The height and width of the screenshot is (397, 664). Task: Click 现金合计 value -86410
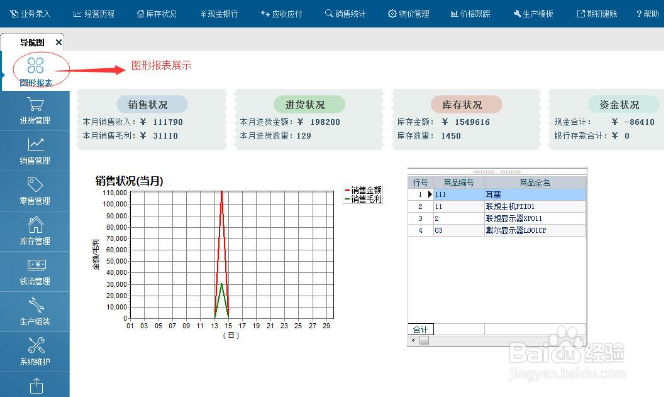639,122
